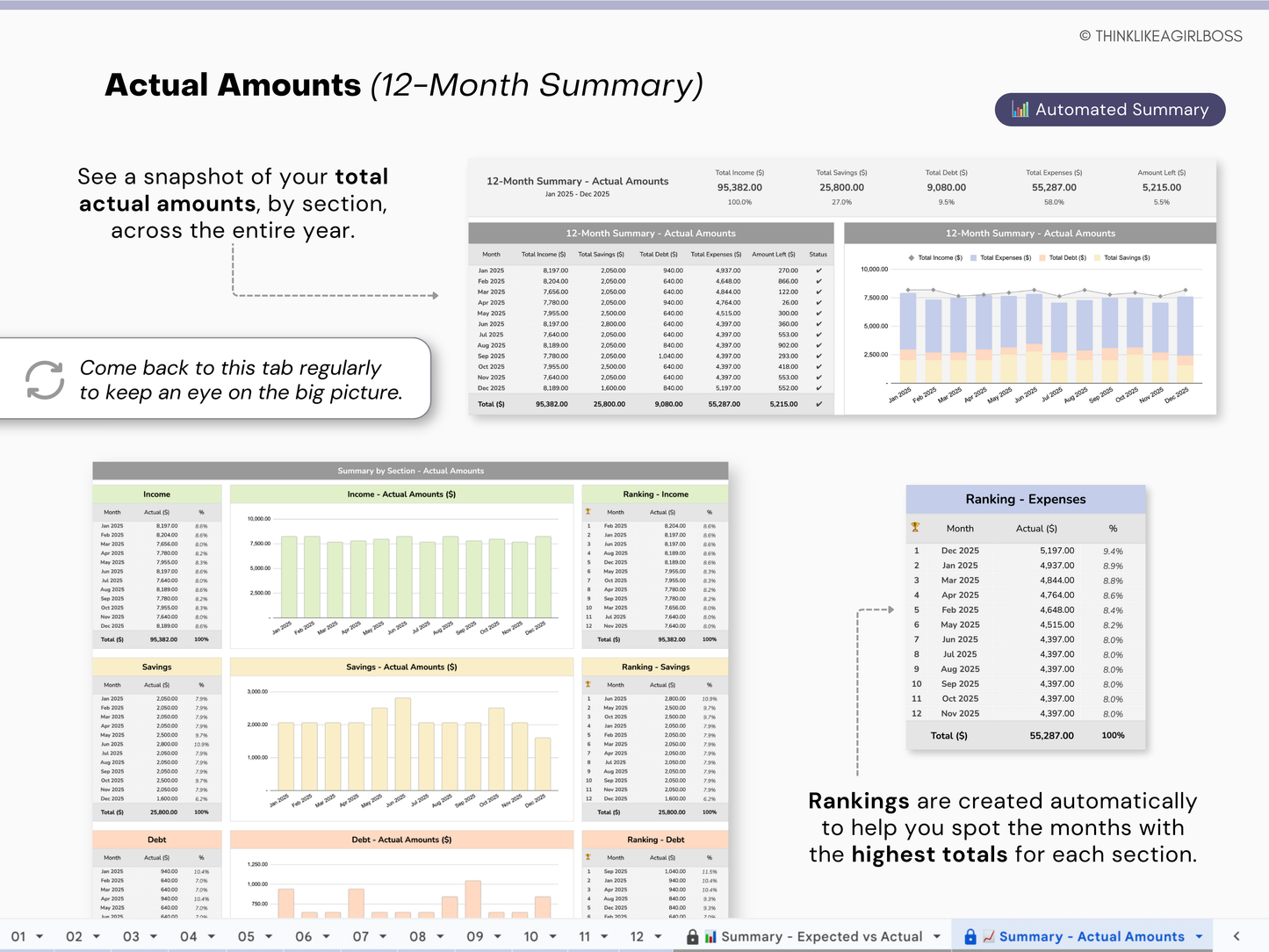Click the lock icon on Summary - Actual Amounts tab
Viewport: 1269px width, 952px height.
(x=970, y=936)
